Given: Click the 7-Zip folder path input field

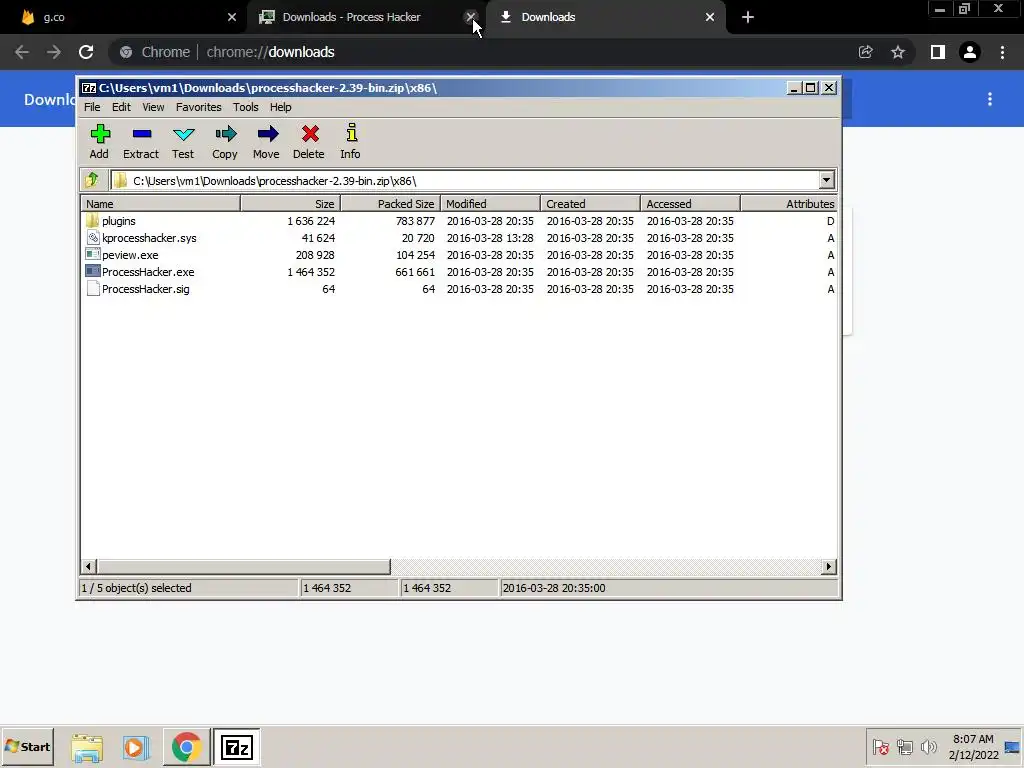Looking at the screenshot, I should (465, 180).
